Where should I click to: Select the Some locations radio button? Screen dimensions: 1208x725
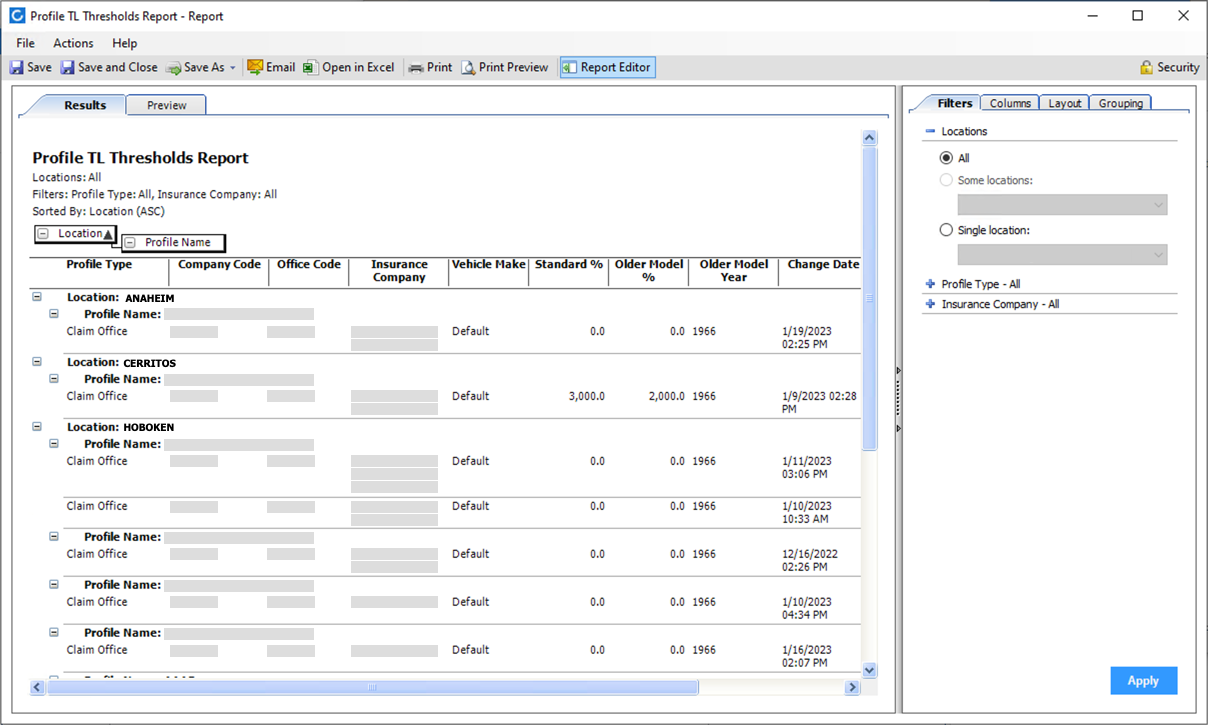pyautogui.click(x=946, y=180)
